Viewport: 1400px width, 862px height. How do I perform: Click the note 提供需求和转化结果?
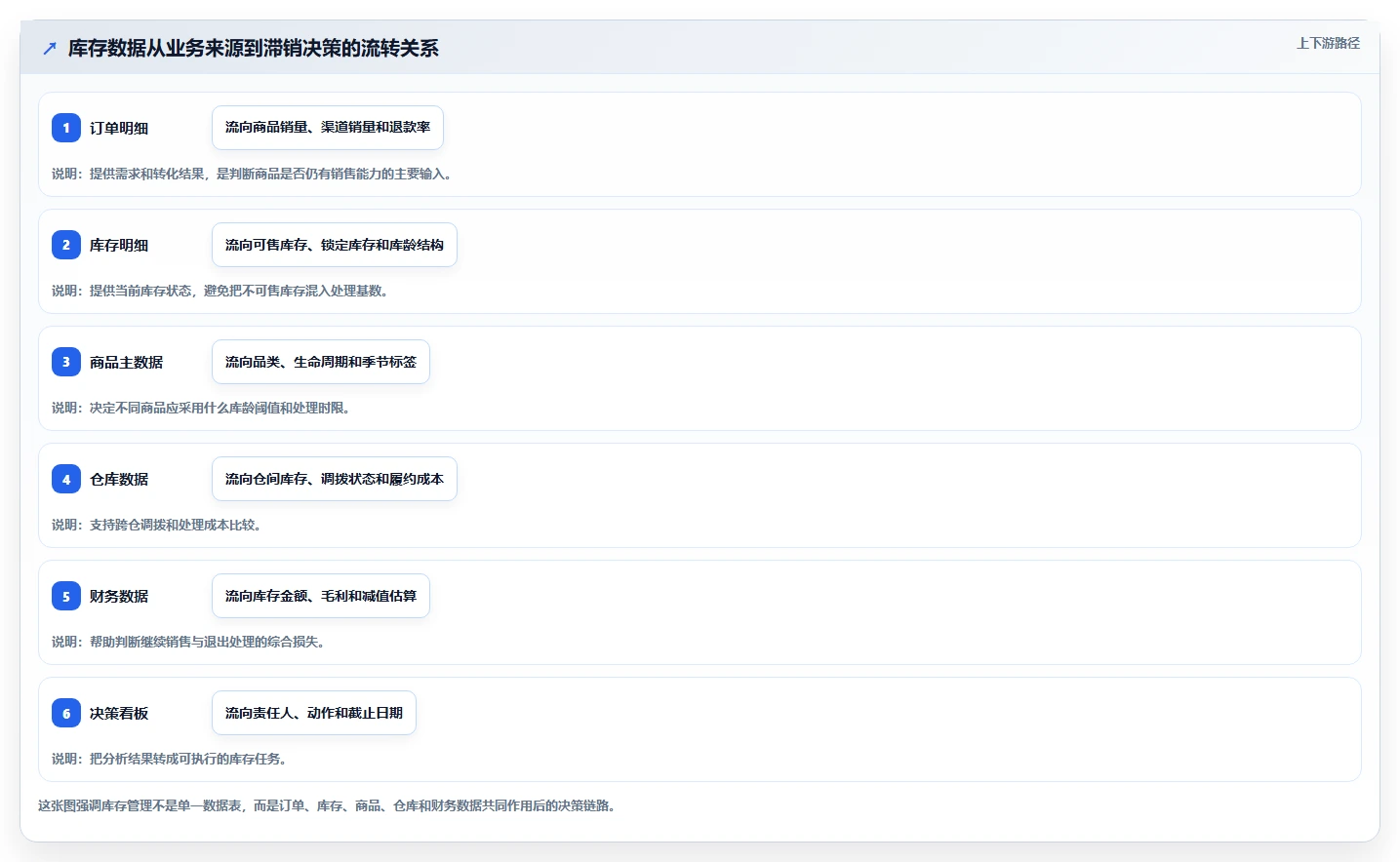tap(252, 174)
